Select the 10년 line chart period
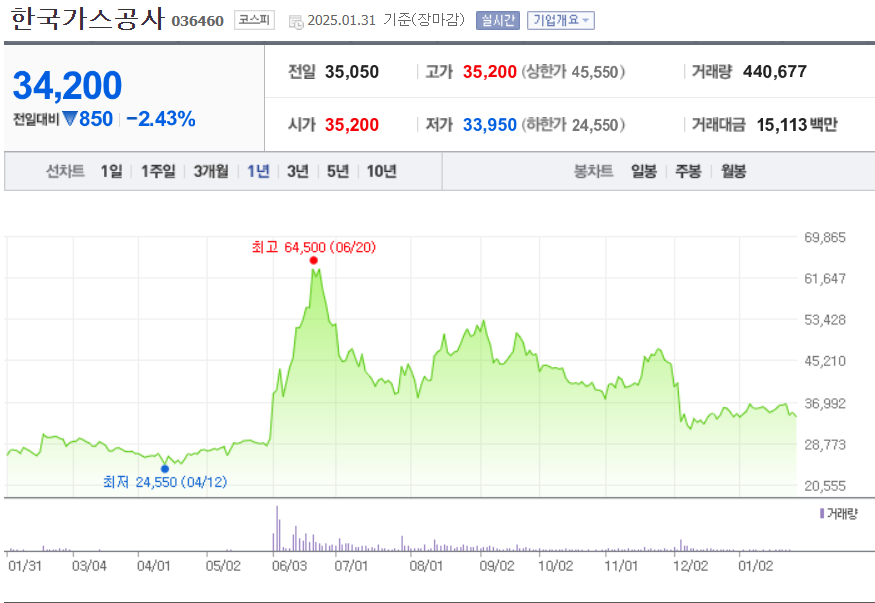 (x=381, y=171)
